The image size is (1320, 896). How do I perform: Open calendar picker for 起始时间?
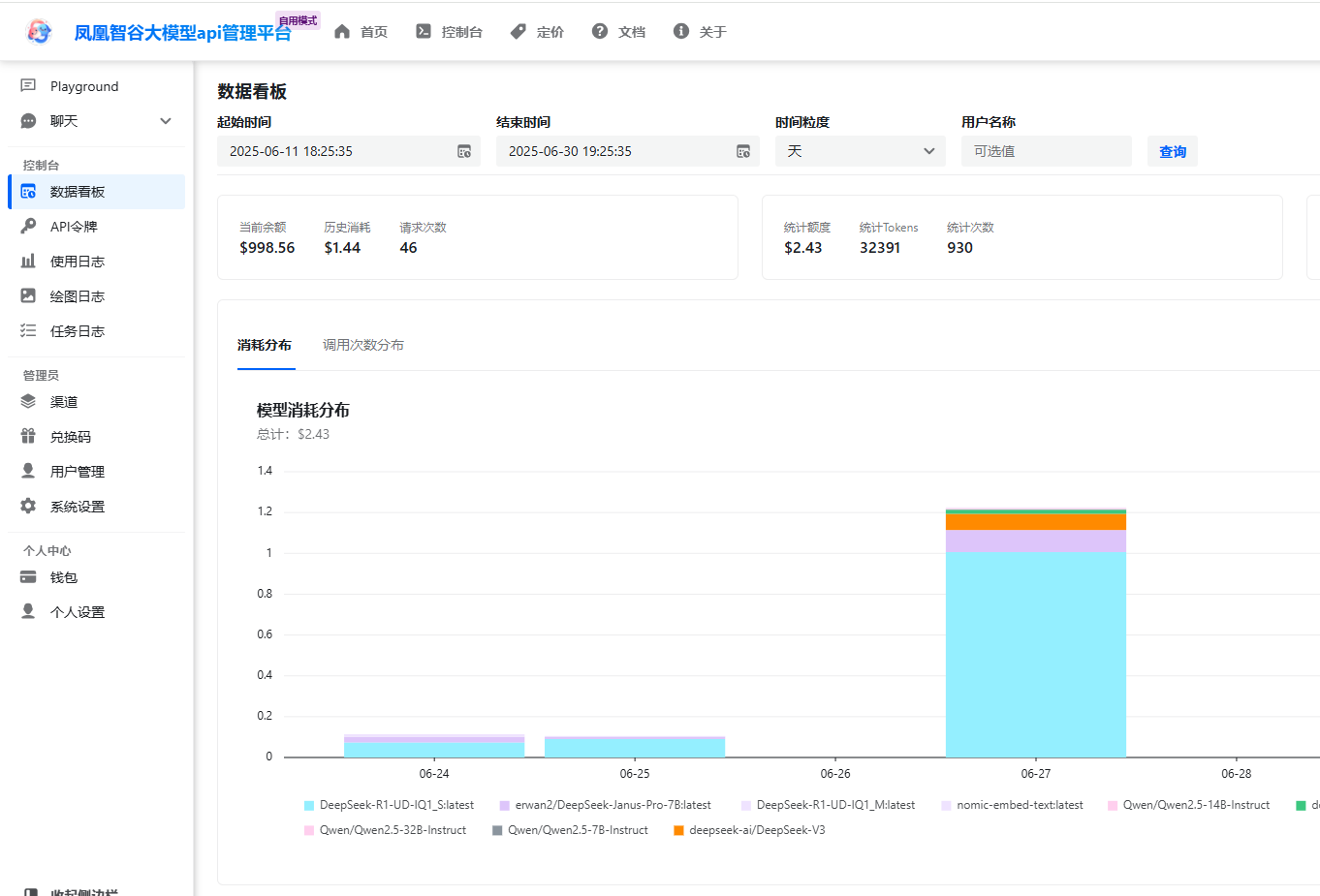[464, 151]
